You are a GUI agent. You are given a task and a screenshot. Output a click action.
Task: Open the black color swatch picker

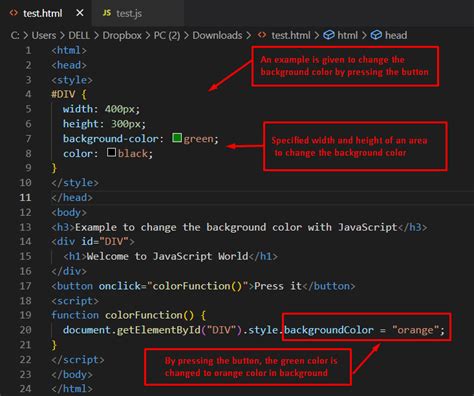111,152
